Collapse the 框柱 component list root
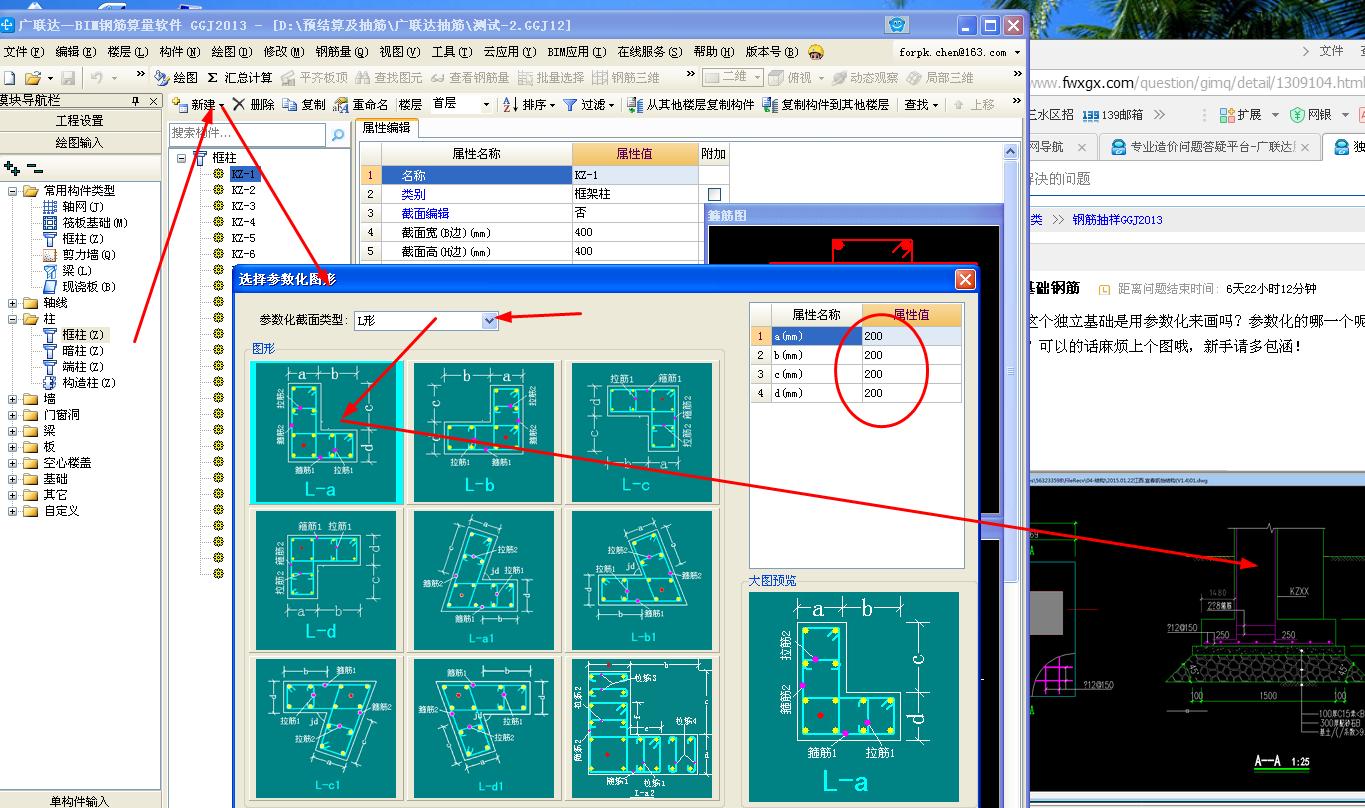This screenshot has height=808, width=1365. pyautogui.click(x=181, y=158)
